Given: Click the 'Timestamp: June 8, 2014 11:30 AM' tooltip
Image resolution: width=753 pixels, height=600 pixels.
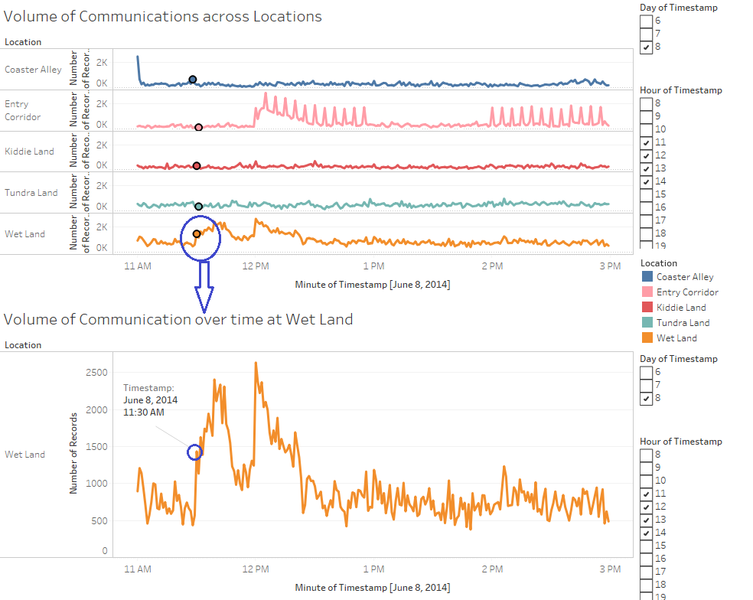Looking at the screenshot, I should tap(150, 400).
